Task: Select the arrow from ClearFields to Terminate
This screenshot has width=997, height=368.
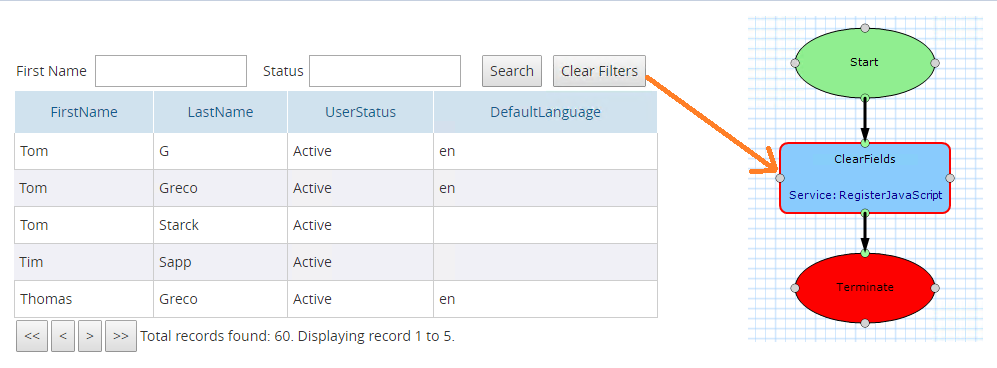Action: click(x=865, y=232)
